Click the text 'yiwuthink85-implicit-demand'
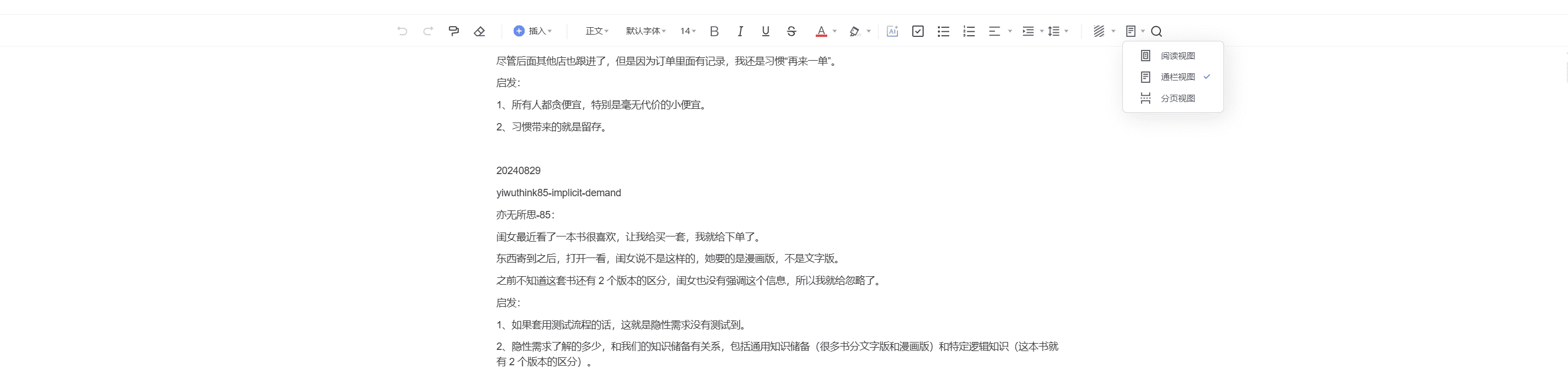The height and width of the screenshot is (376, 1568). click(558, 193)
